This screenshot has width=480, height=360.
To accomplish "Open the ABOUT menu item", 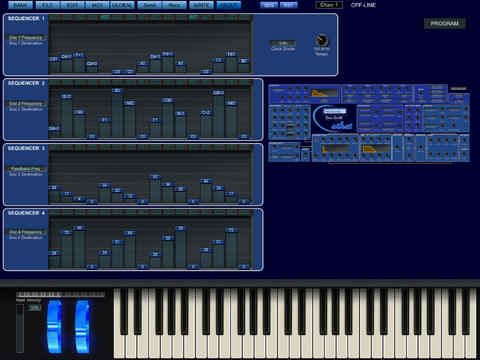I will click(229, 5).
